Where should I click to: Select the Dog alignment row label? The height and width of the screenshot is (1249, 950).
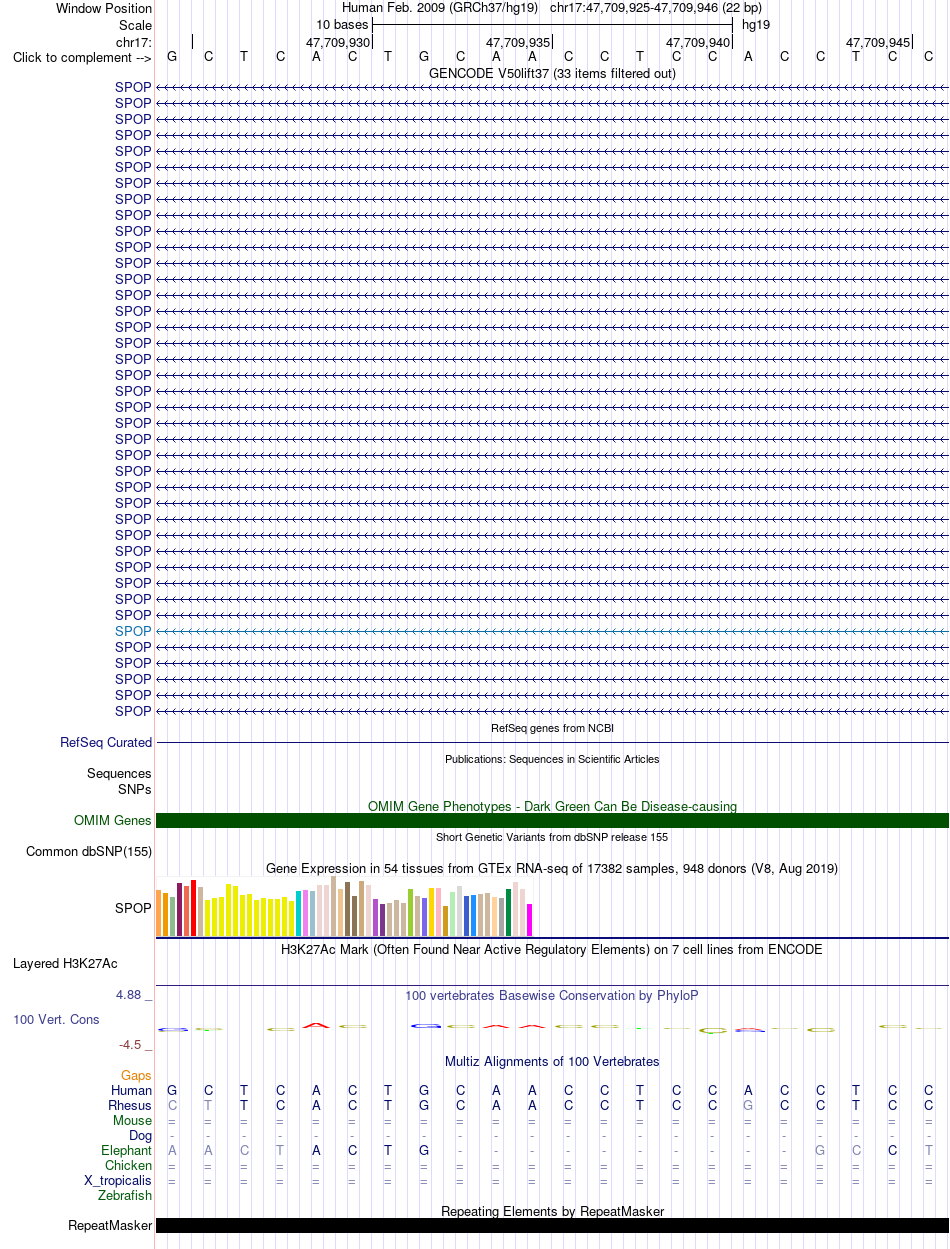pyautogui.click(x=140, y=1135)
